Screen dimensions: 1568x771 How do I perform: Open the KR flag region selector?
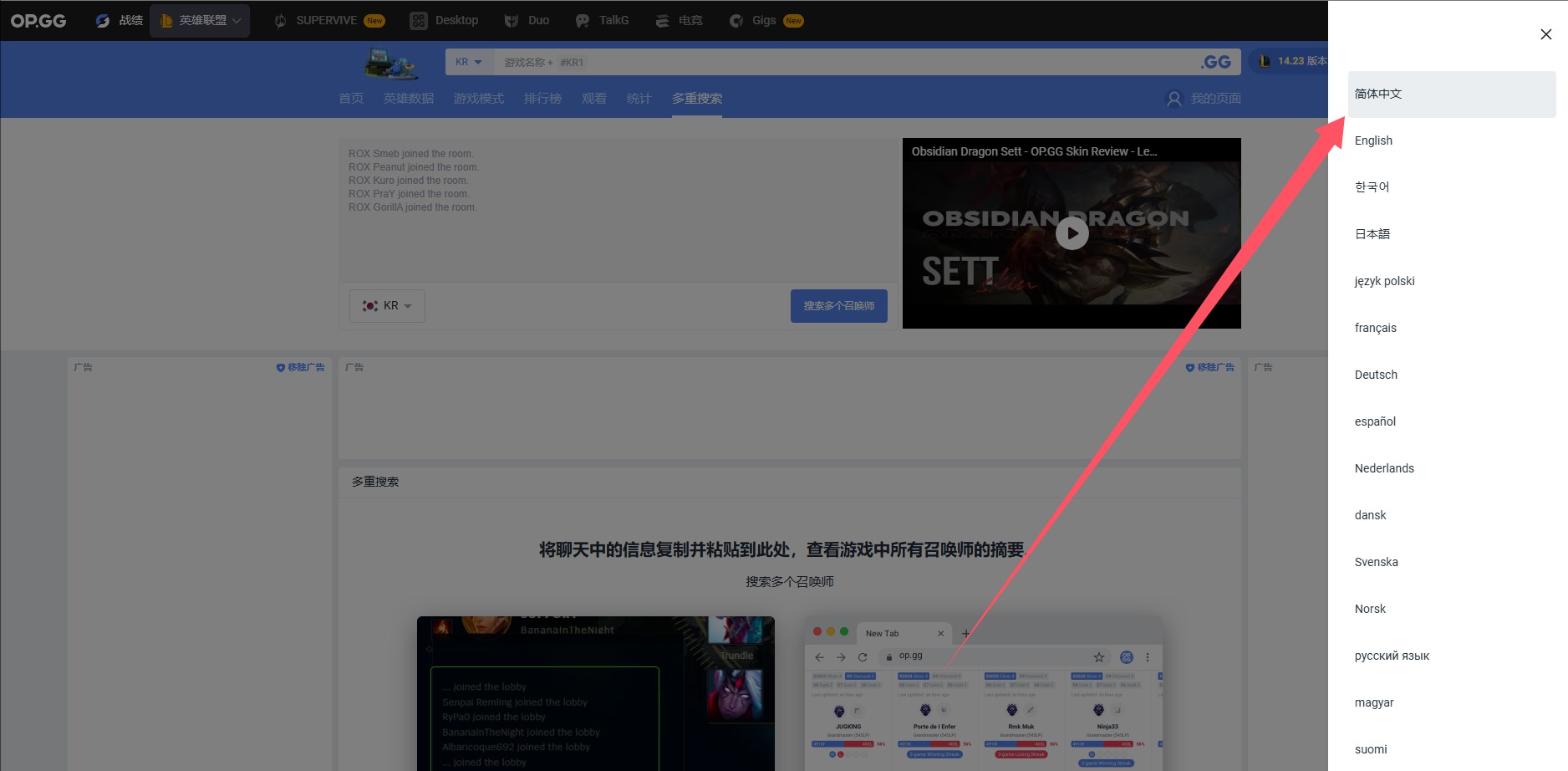point(387,305)
